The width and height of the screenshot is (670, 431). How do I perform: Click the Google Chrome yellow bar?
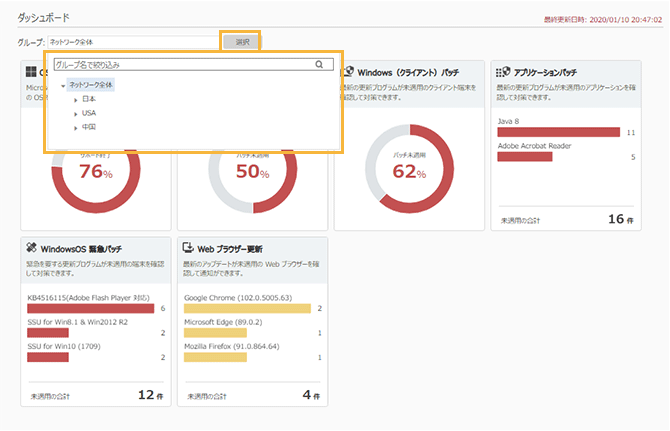point(248,309)
